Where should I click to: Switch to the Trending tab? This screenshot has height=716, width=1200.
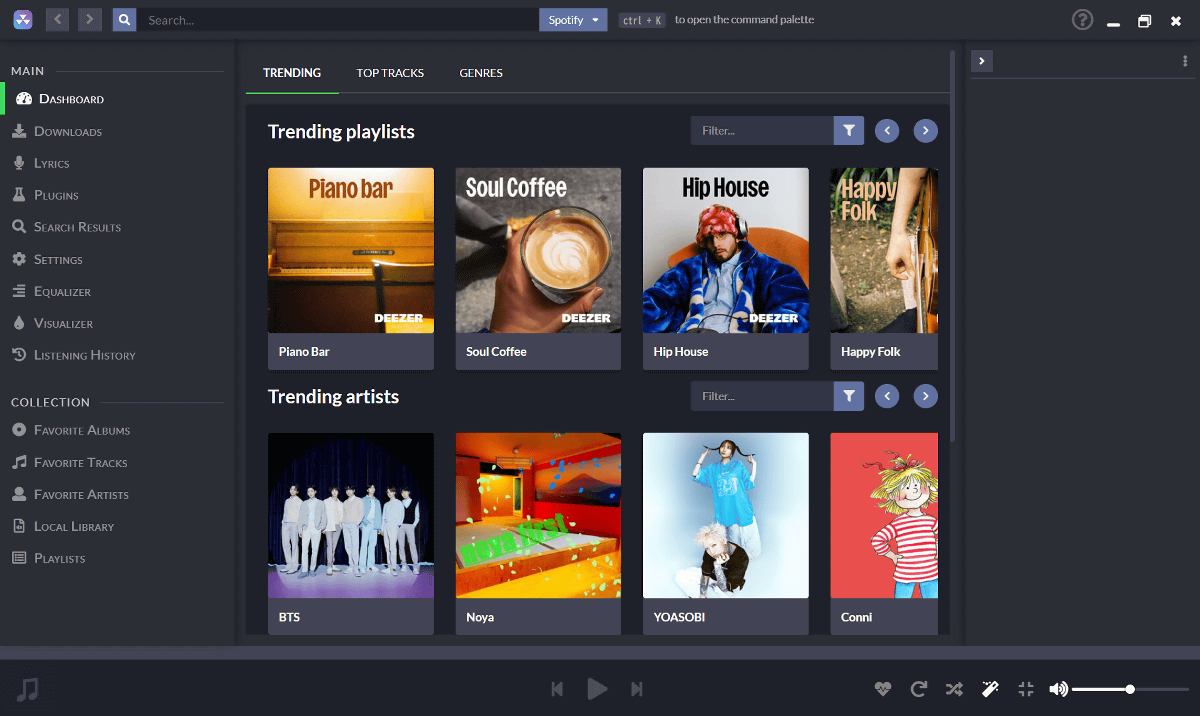[x=292, y=73]
